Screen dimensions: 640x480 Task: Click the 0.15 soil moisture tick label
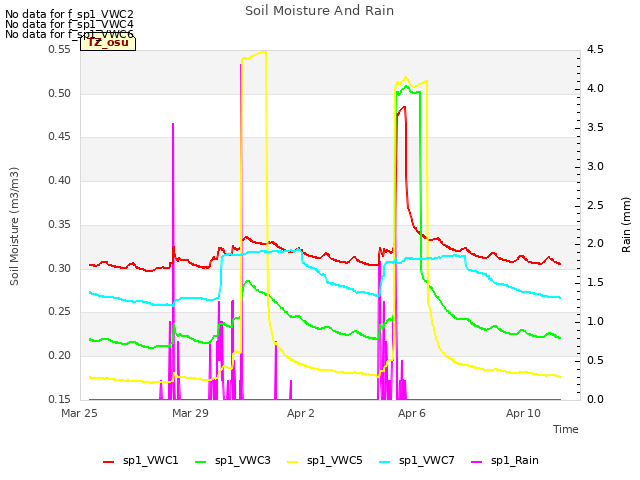click(59, 399)
